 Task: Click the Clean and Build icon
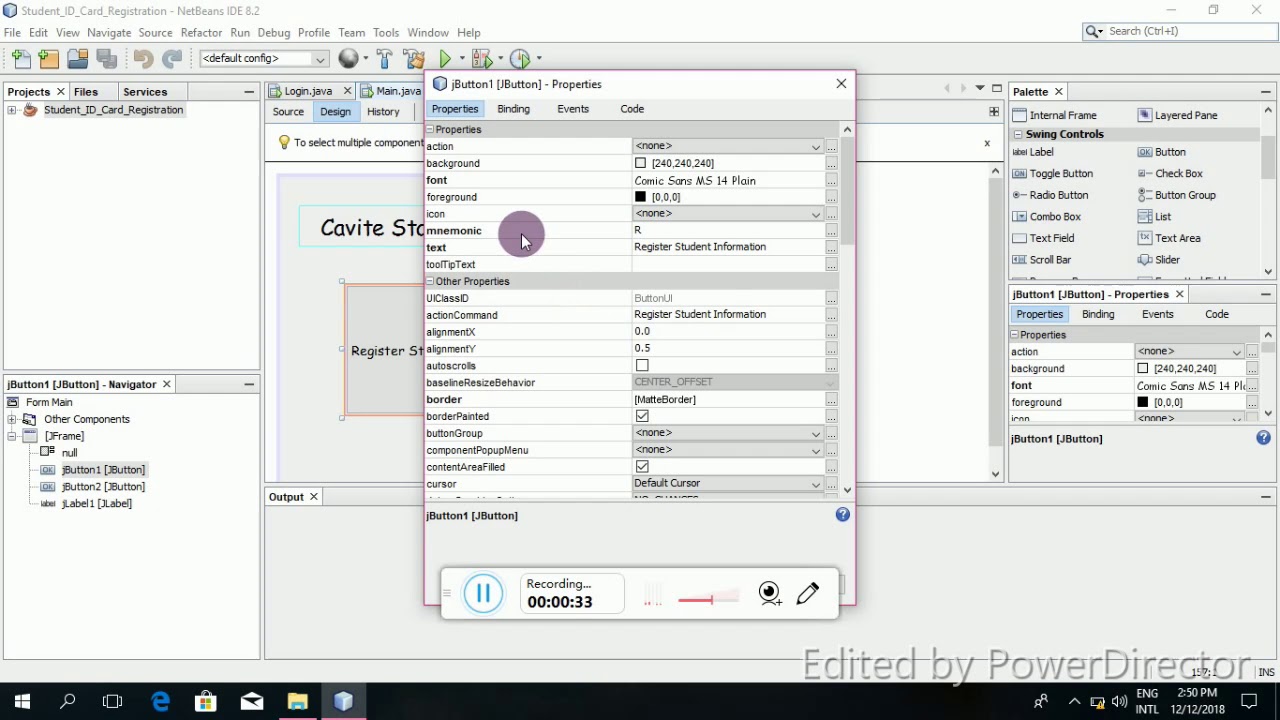coord(414,59)
